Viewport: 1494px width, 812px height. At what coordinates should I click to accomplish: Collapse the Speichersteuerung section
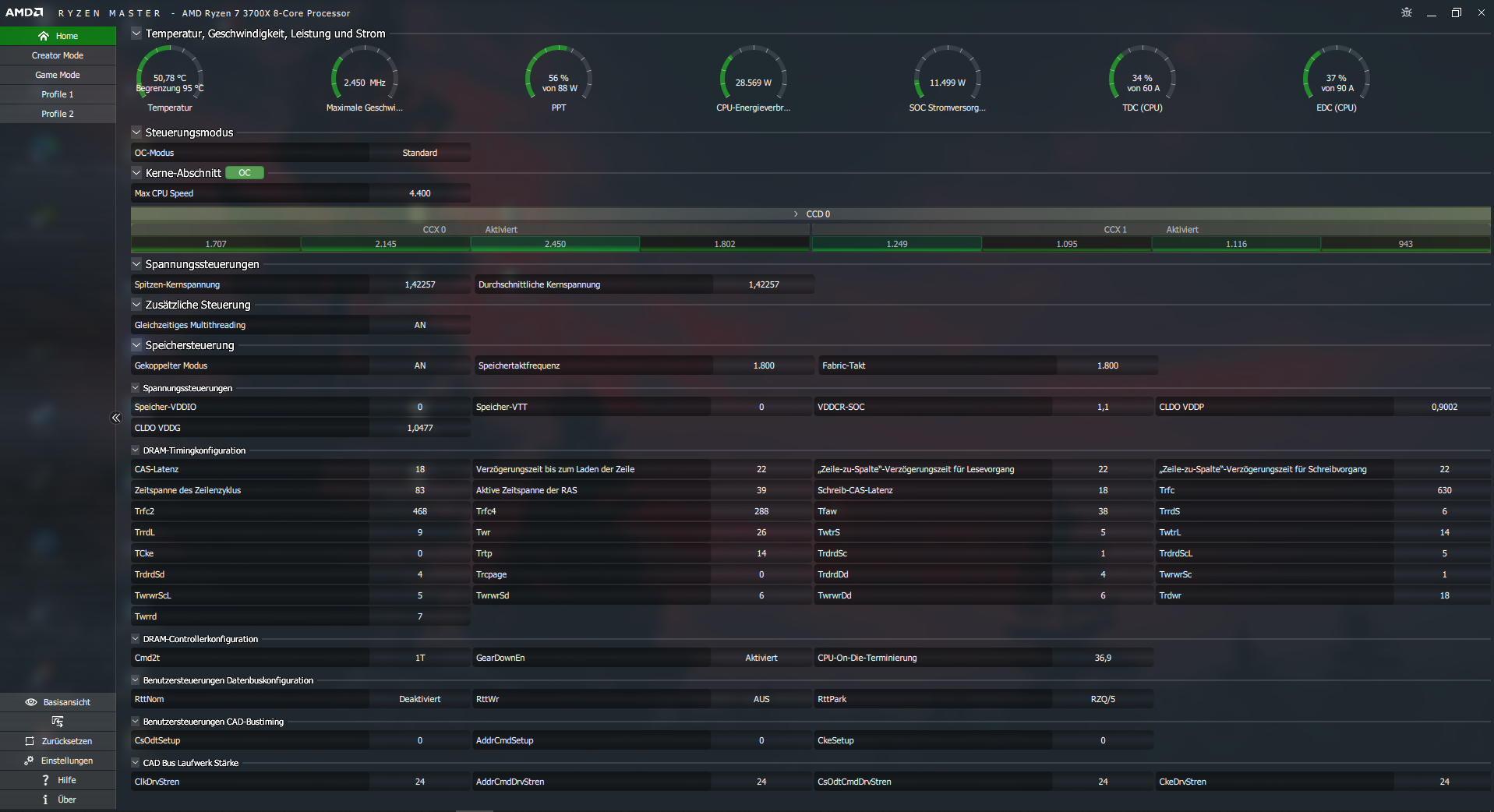pyautogui.click(x=136, y=345)
